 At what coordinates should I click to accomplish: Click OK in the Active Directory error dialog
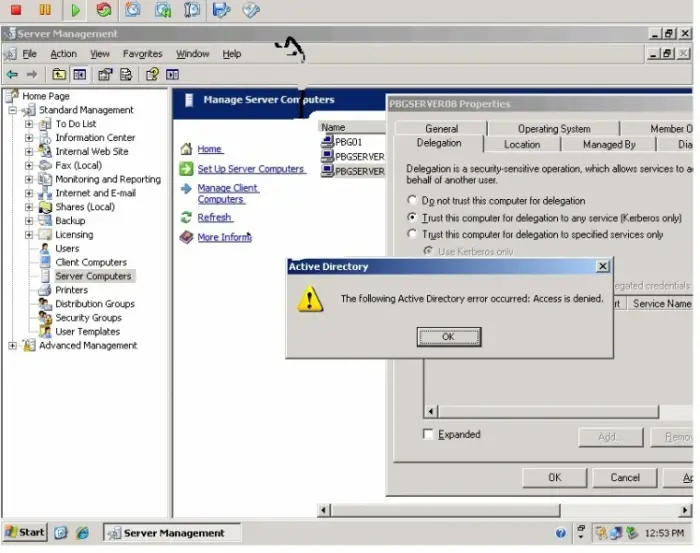(x=449, y=337)
